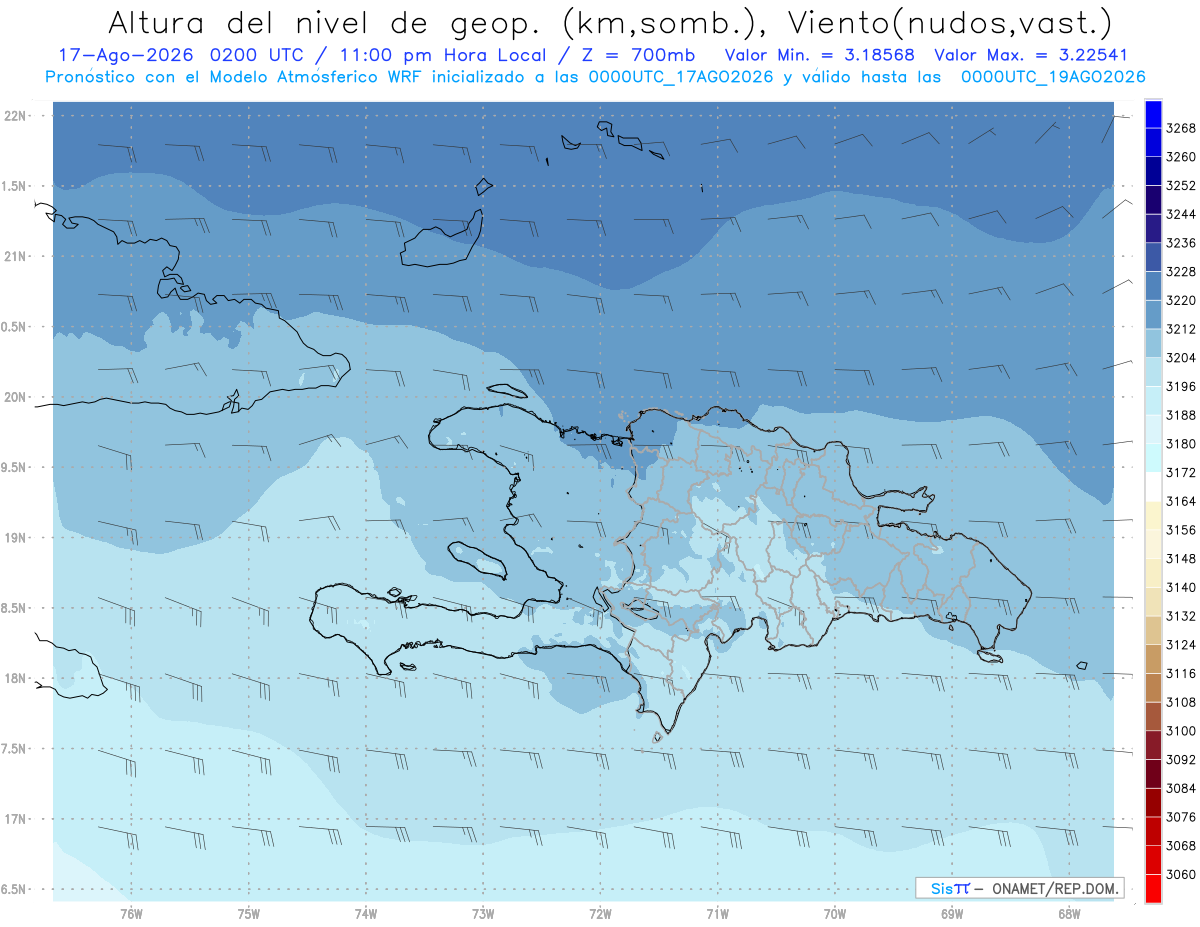Image resolution: width=1200 pixels, height=927 pixels.
Task: Click the 70W longitude label
Action: pyautogui.click(x=835, y=913)
